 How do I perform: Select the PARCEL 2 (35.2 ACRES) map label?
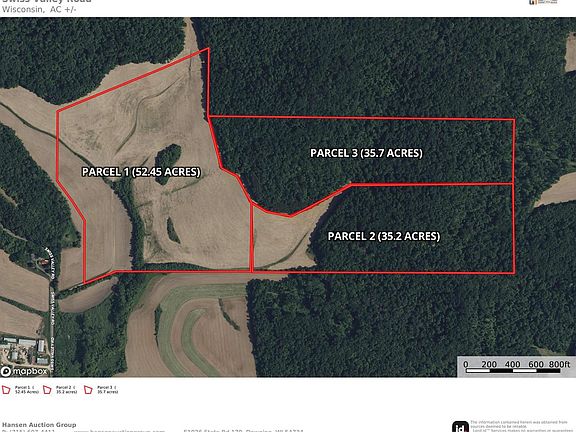pyautogui.click(x=384, y=236)
